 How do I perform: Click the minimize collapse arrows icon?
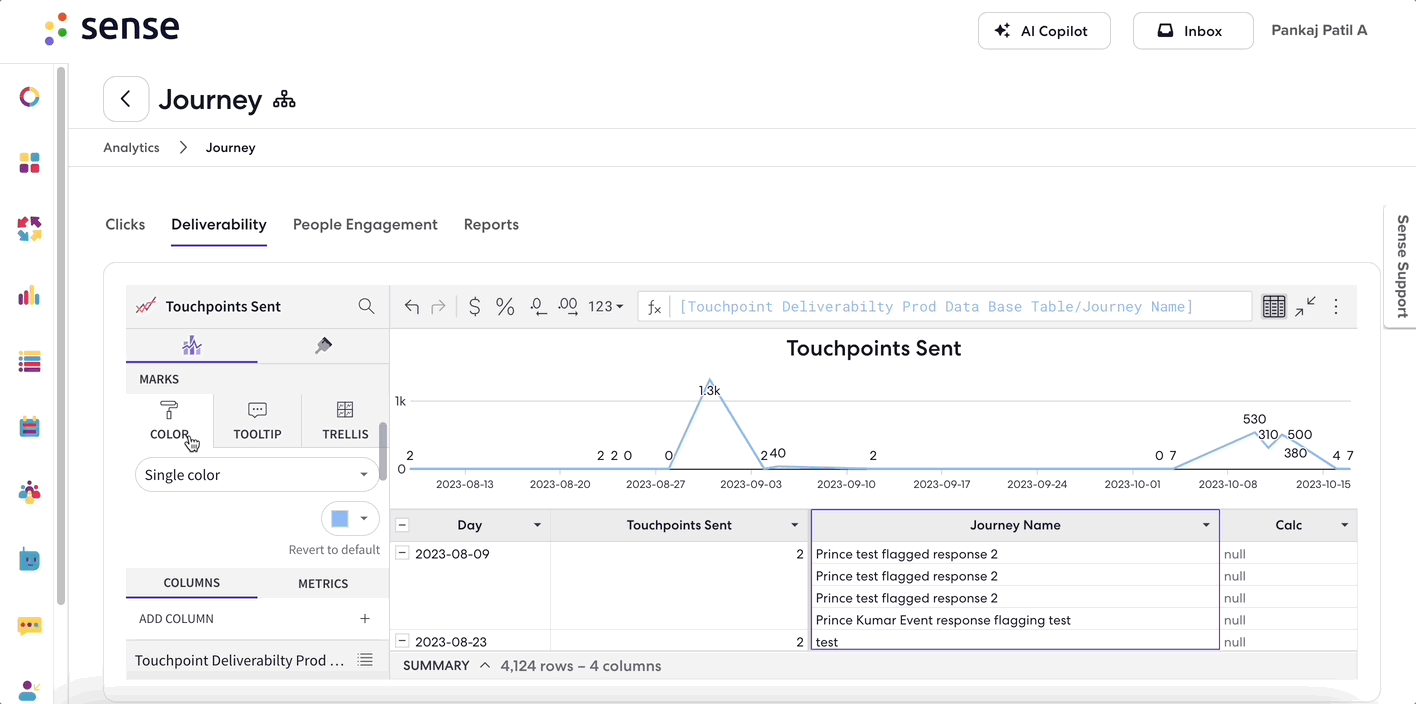[x=1305, y=307]
